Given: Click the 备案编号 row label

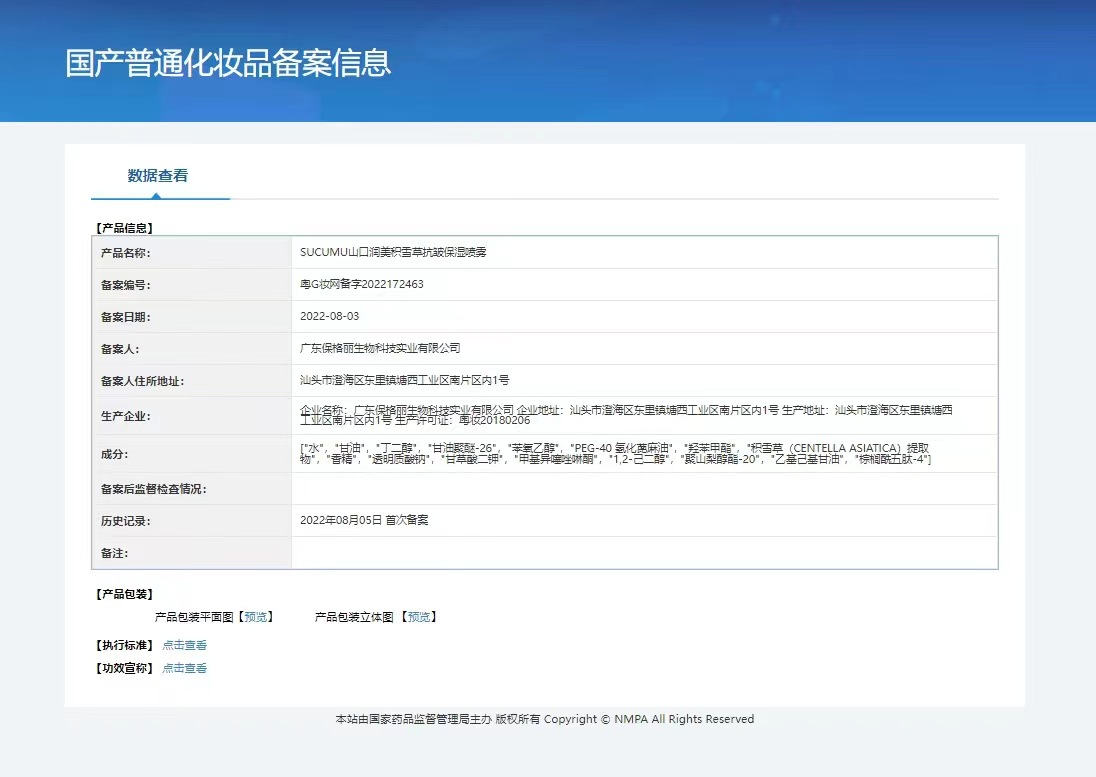Looking at the screenshot, I should (x=125, y=285).
